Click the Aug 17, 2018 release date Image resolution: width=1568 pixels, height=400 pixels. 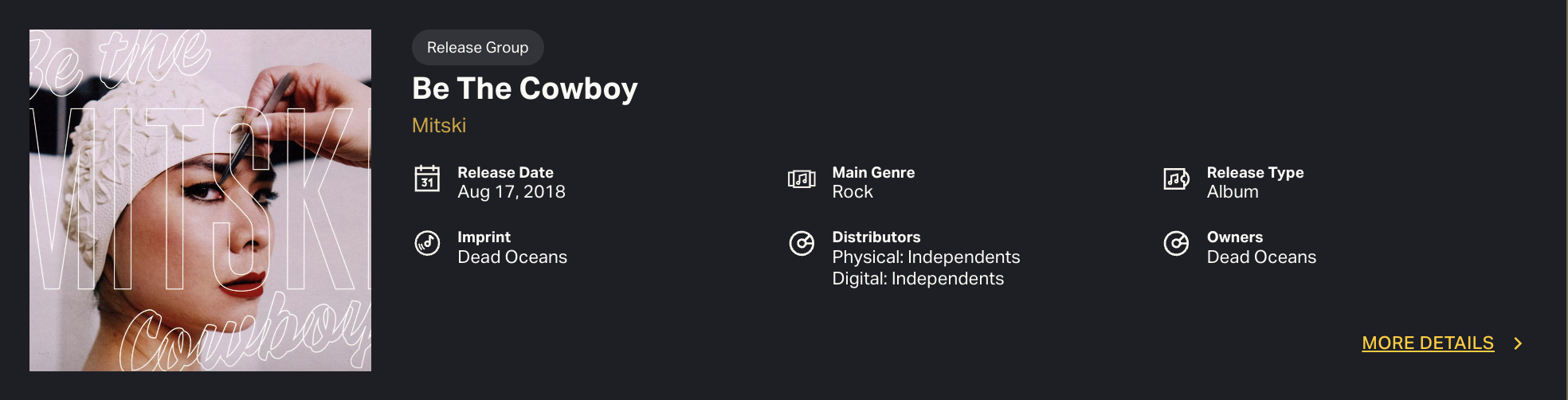(512, 192)
